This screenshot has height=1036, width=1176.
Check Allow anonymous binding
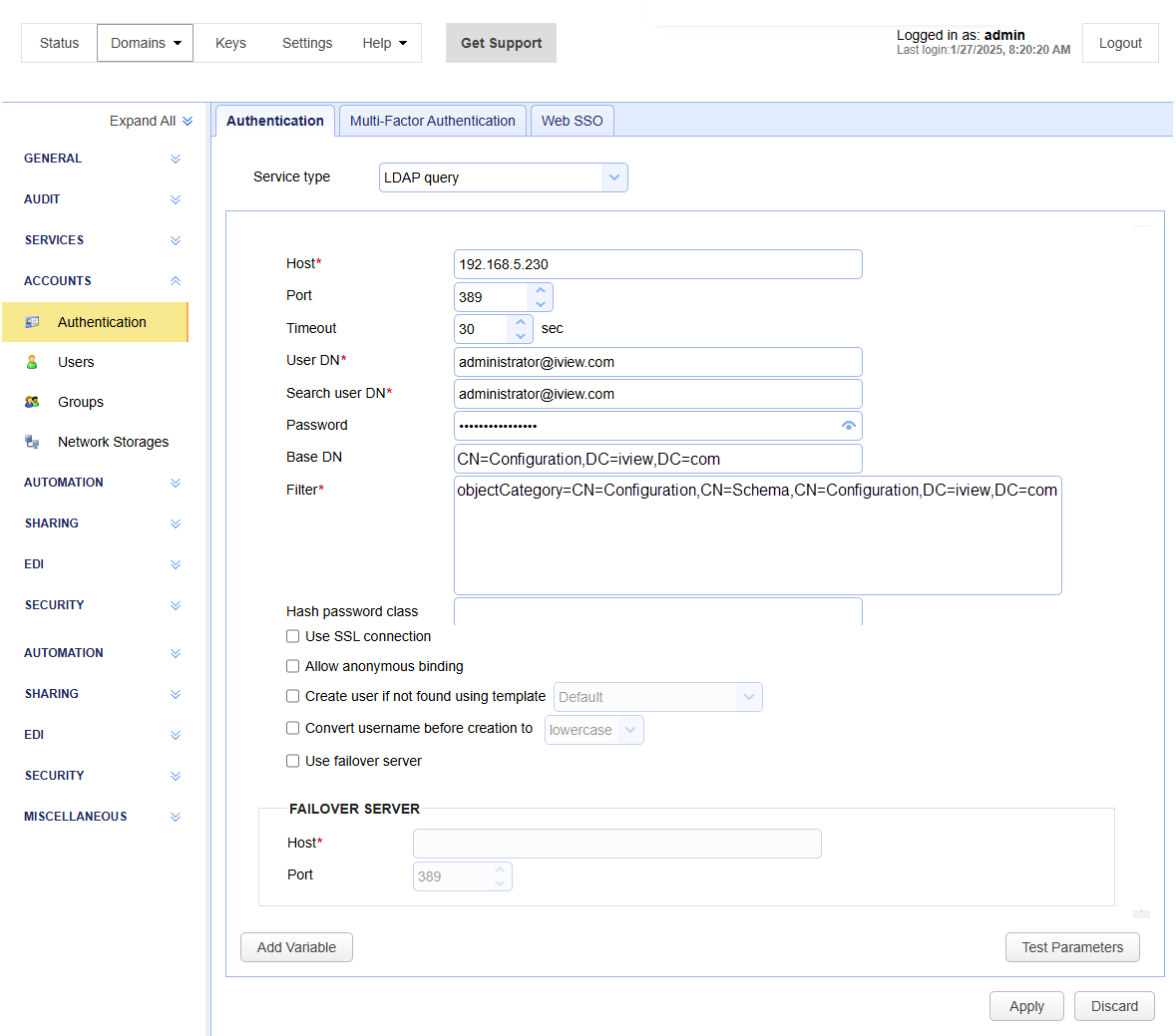[x=293, y=666]
